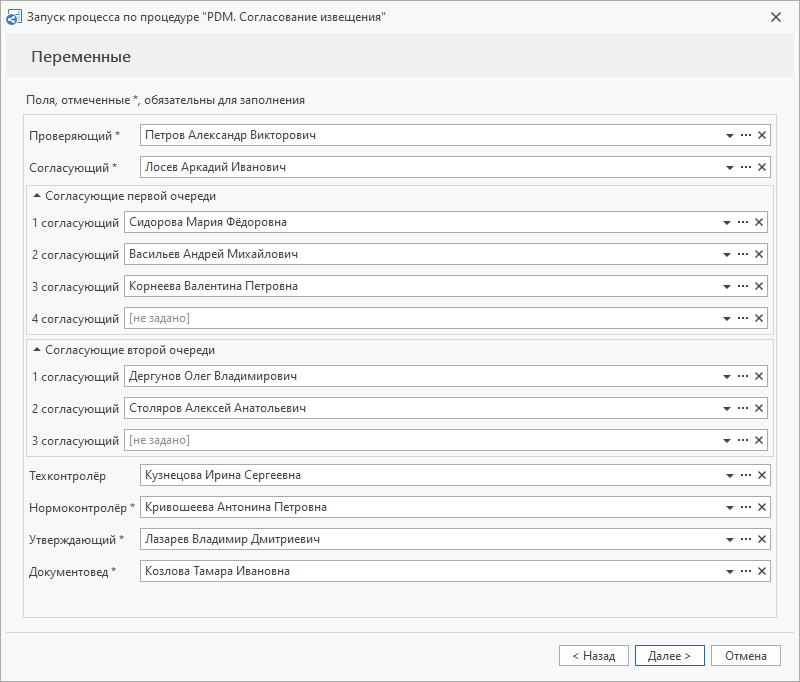Open ellipsis selector for Васильев Андрей Михайлович
The width and height of the screenshot is (800, 682).
pyautogui.click(x=743, y=254)
